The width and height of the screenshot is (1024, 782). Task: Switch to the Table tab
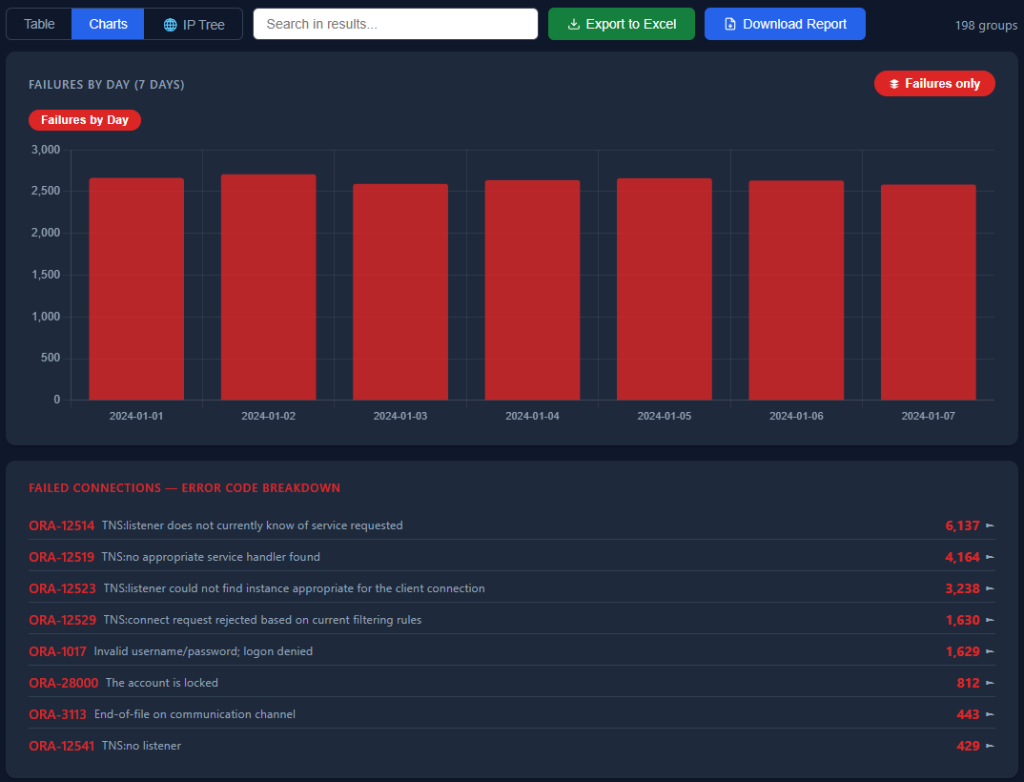pyautogui.click(x=39, y=24)
